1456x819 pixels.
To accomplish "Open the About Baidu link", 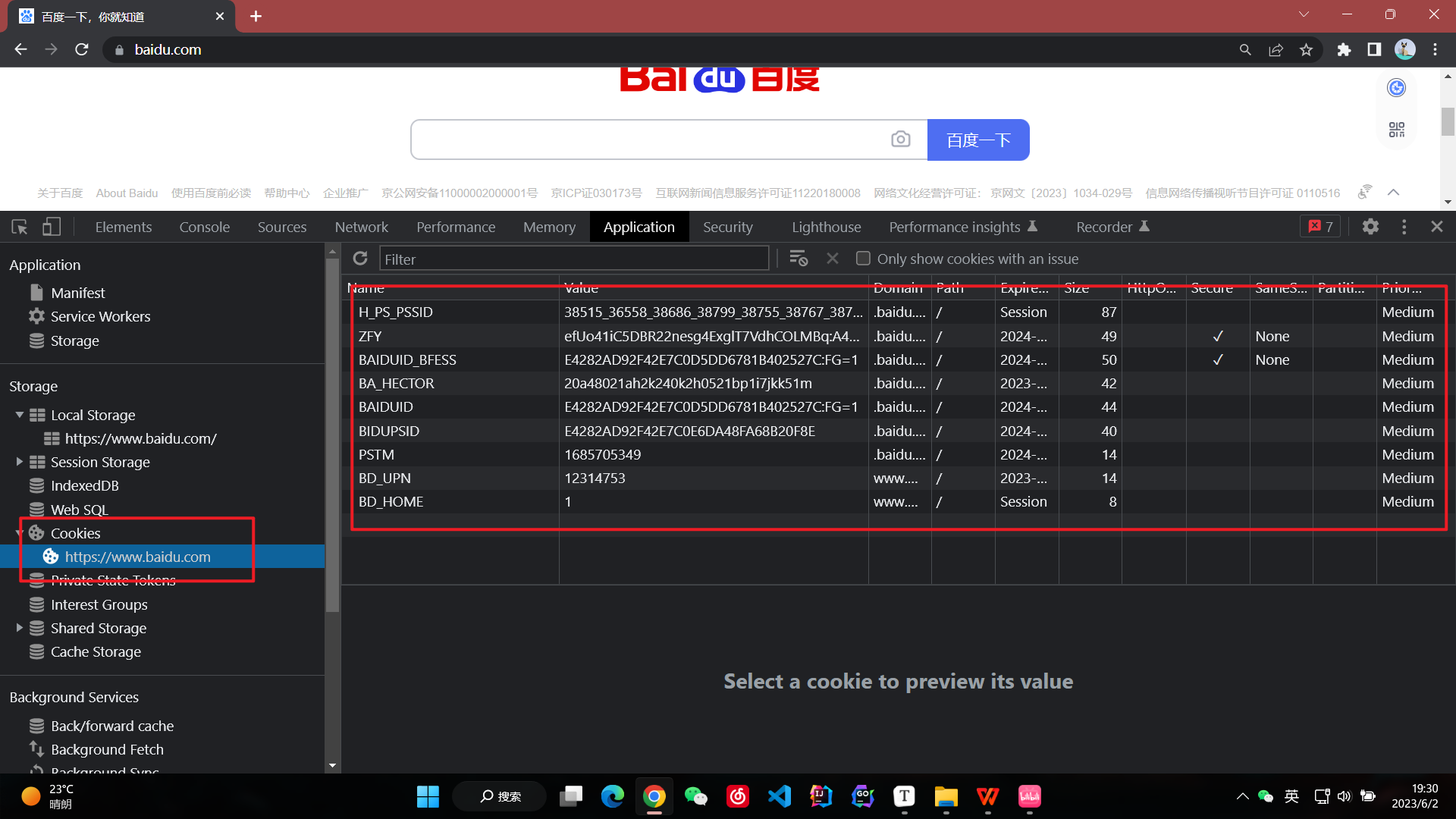I will coord(127,193).
